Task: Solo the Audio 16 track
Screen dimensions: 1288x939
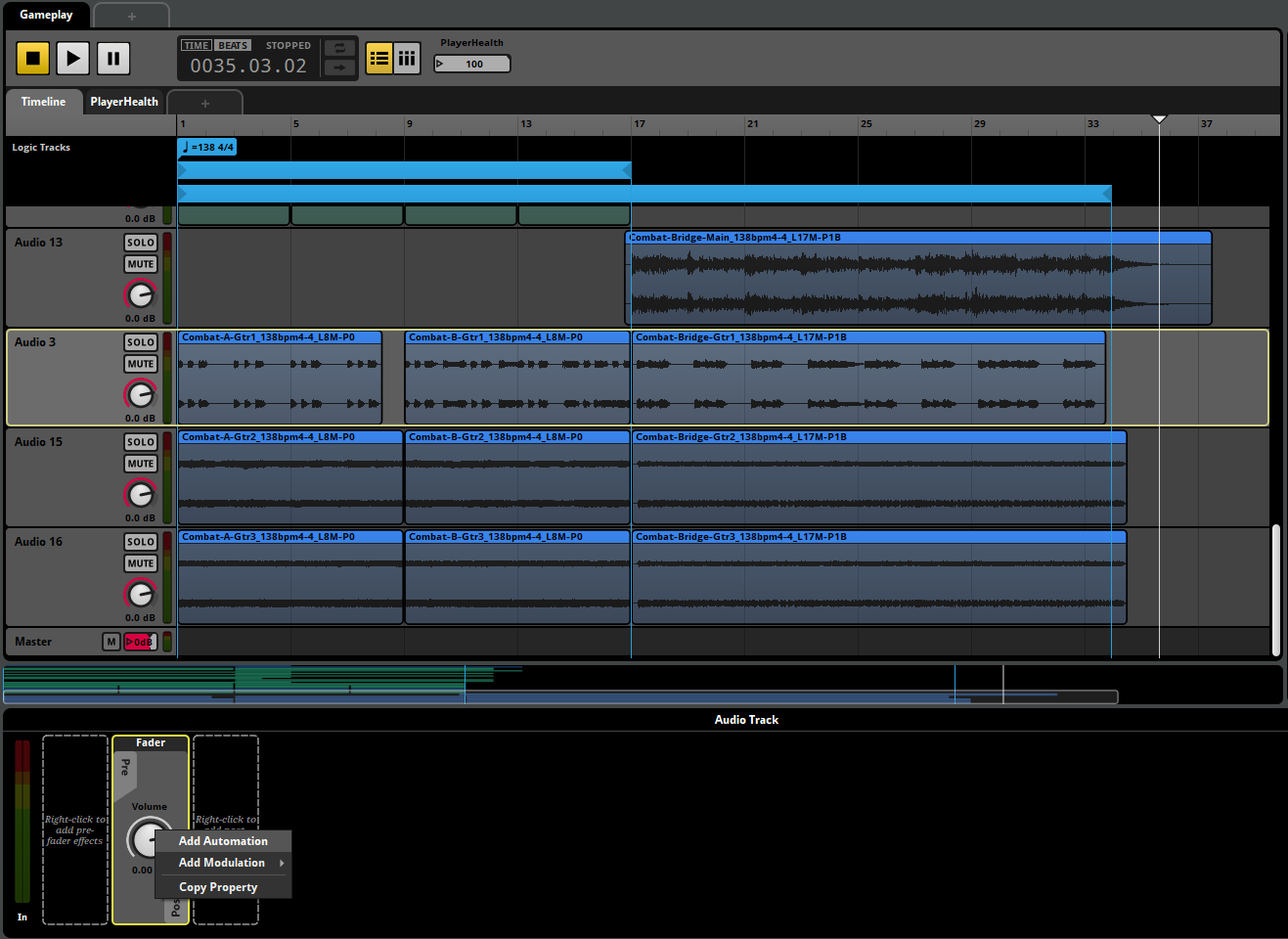Action: 140,542
